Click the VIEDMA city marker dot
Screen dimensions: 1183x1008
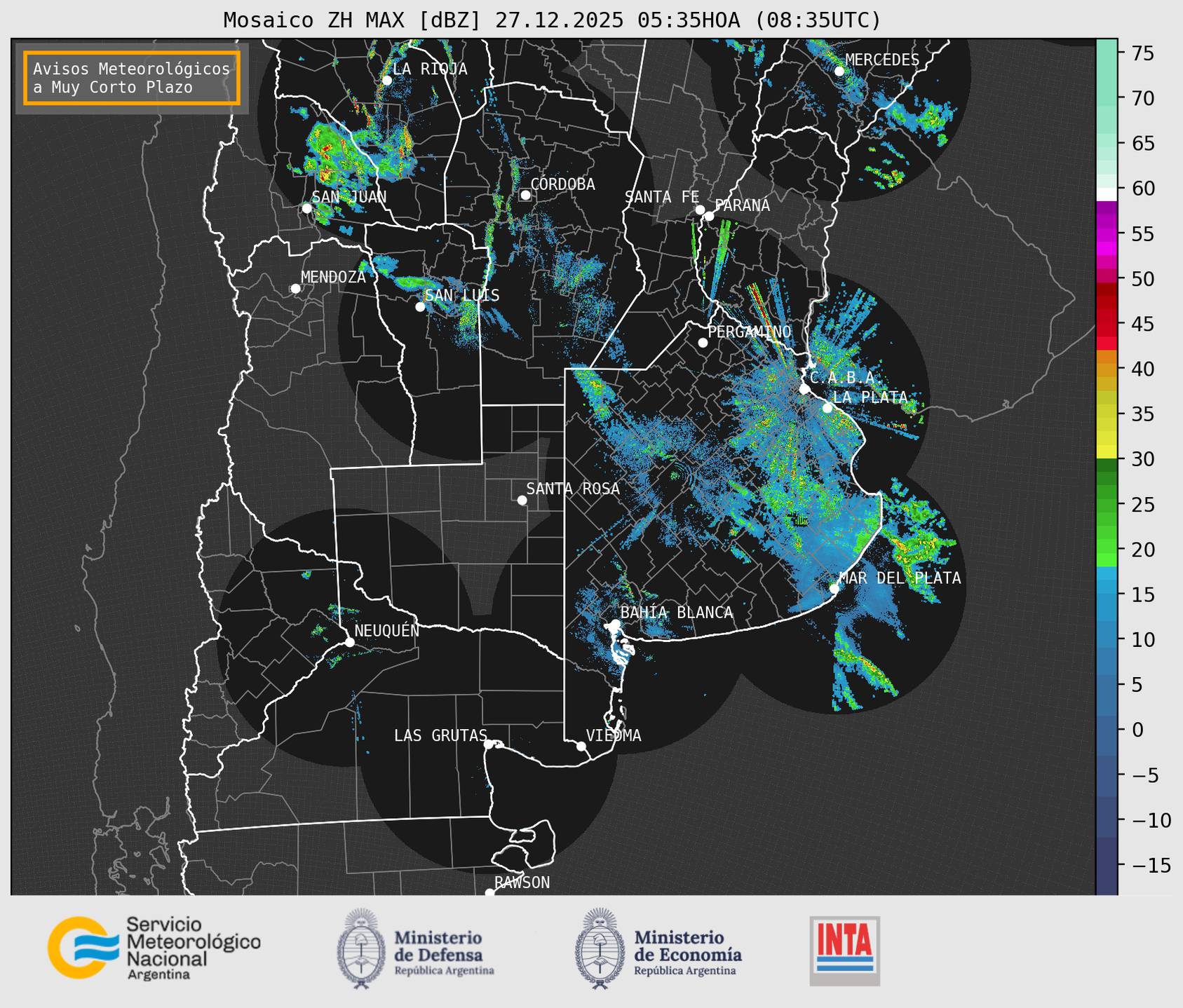point(581,746)
